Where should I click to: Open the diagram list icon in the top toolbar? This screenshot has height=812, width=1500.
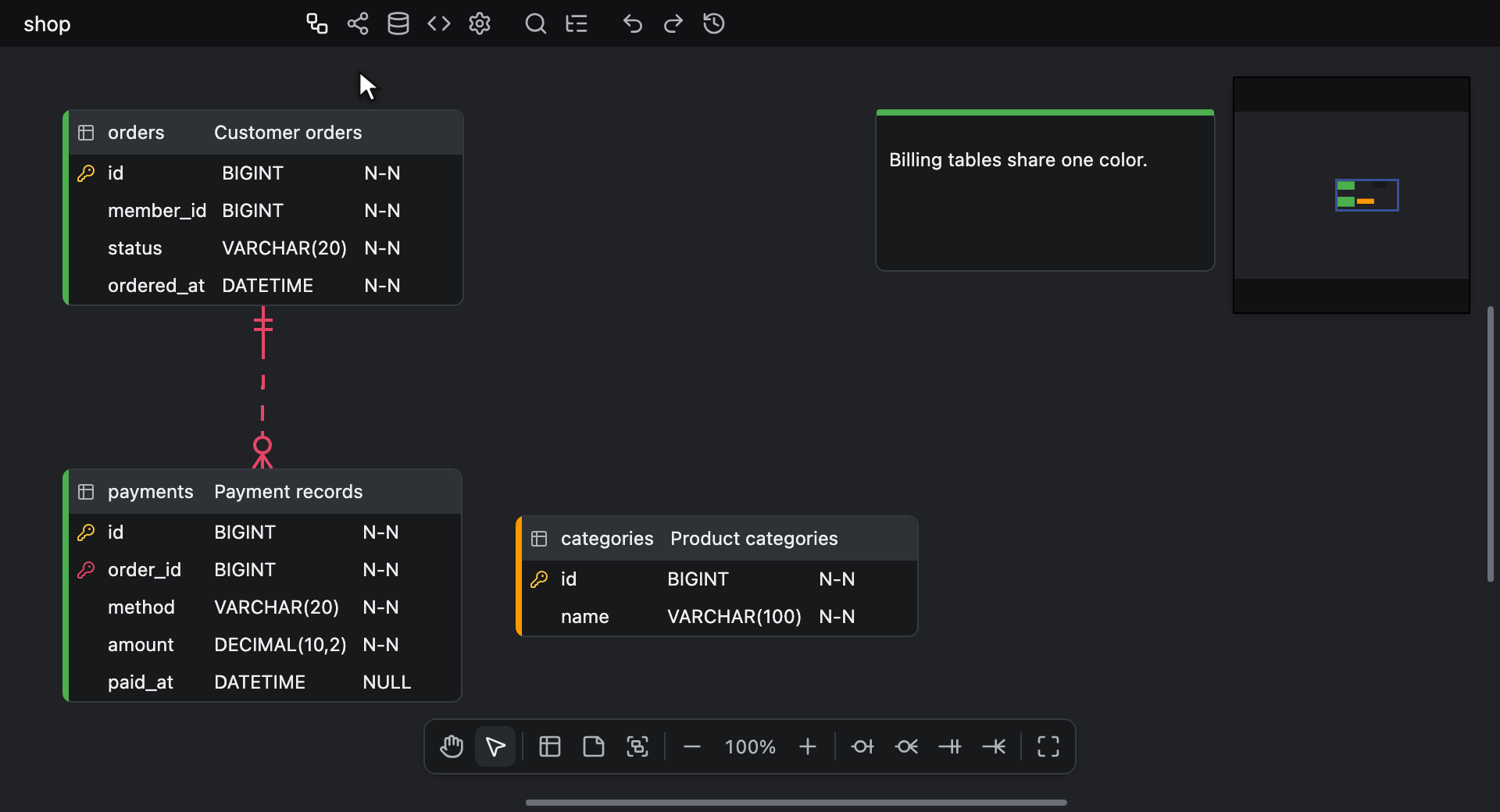[316, 23]
